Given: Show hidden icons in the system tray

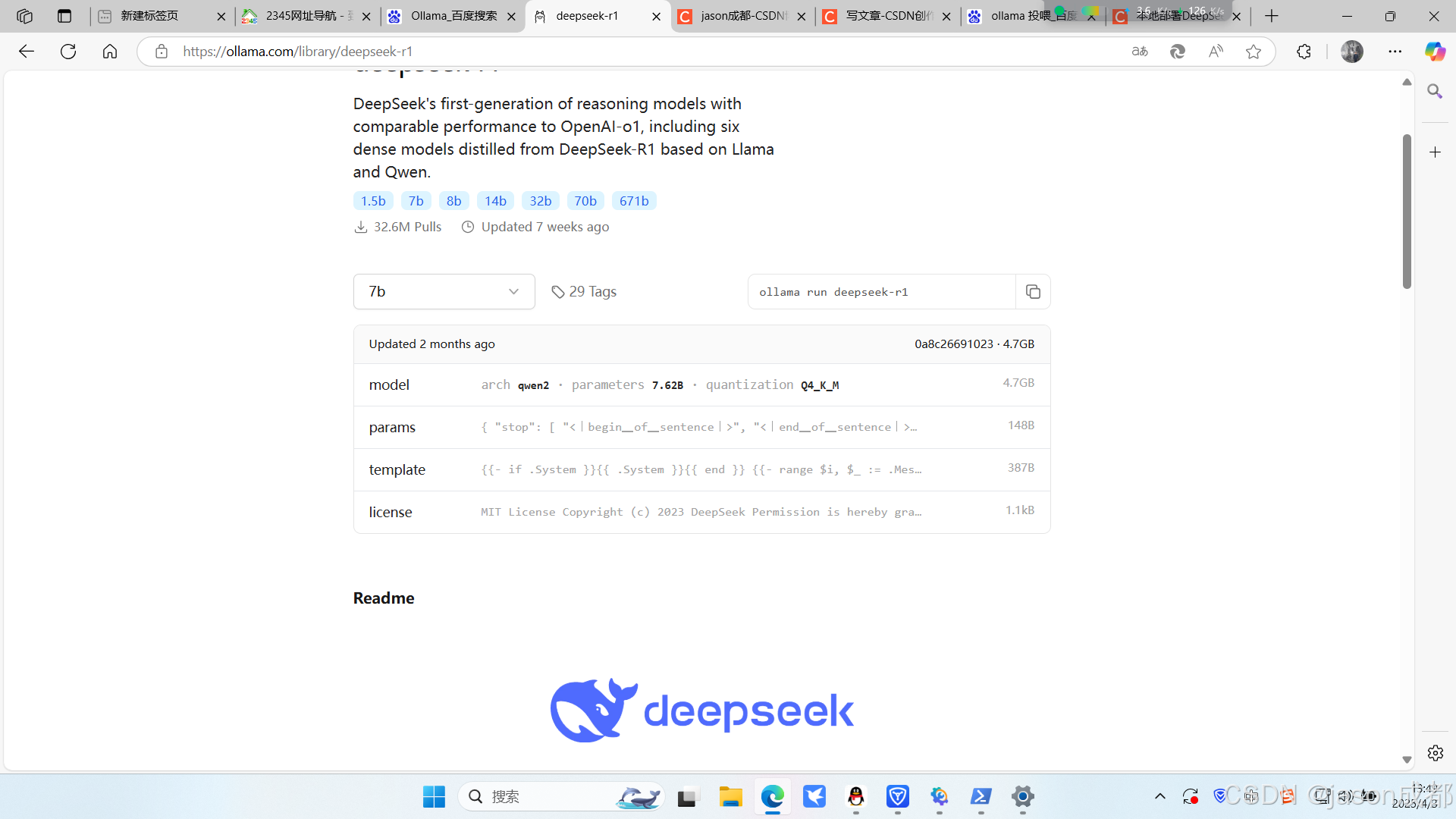Looking at the screenshot, I should tap(1160, 796).
